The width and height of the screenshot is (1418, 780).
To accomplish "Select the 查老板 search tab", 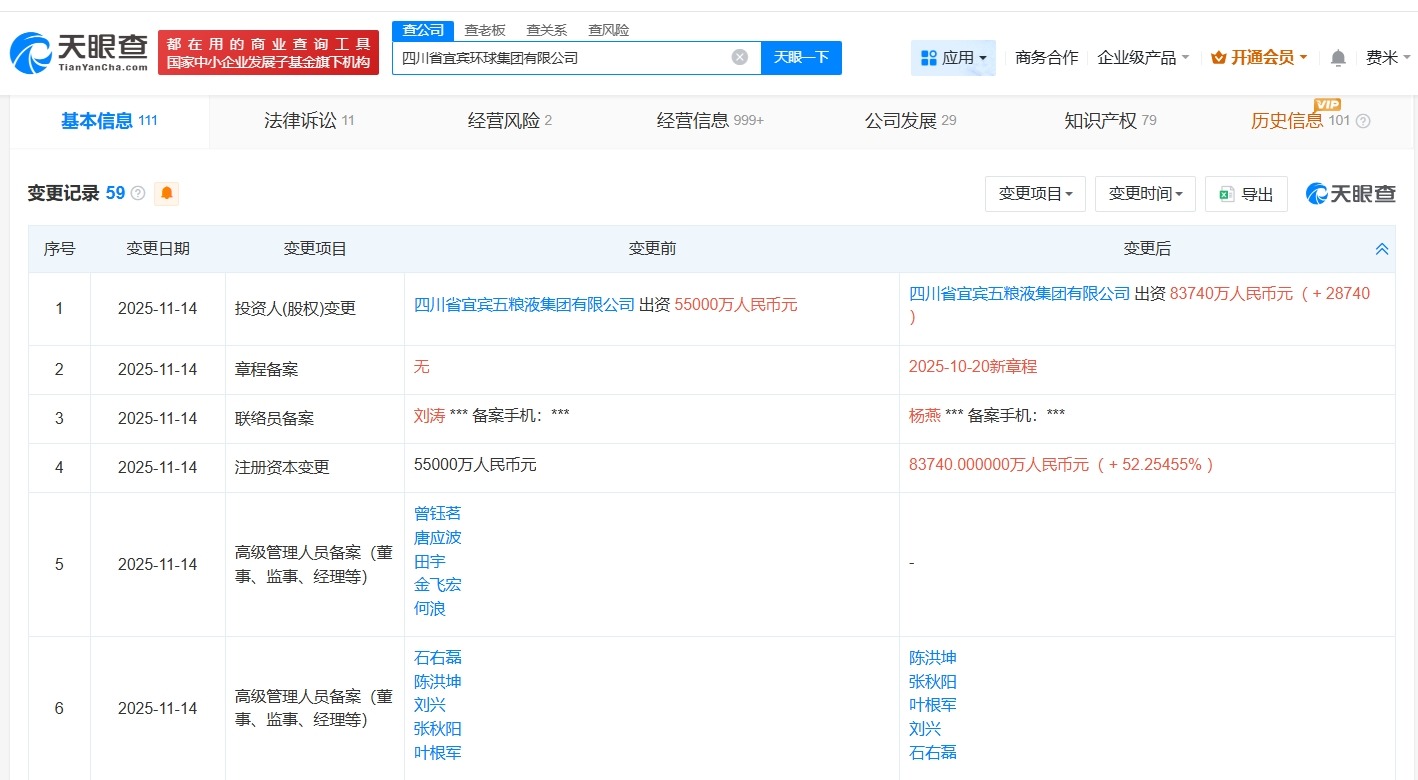I will (484, 30).
